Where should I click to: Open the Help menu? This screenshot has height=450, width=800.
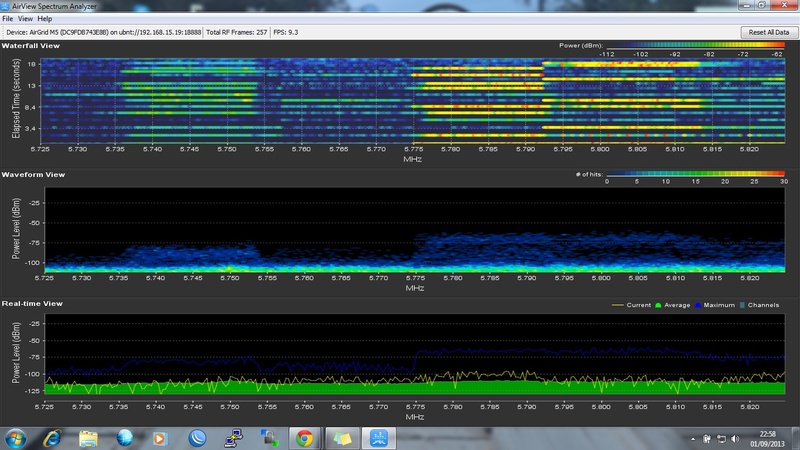45,19
